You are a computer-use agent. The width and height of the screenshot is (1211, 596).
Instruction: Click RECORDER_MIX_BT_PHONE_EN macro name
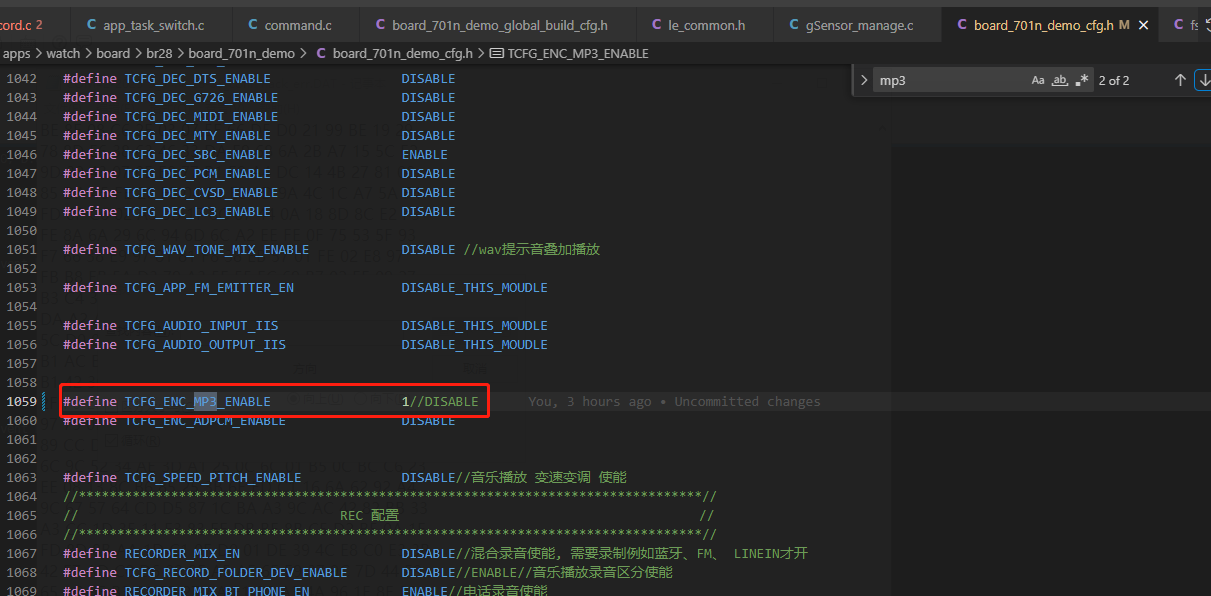click(217, 591)
